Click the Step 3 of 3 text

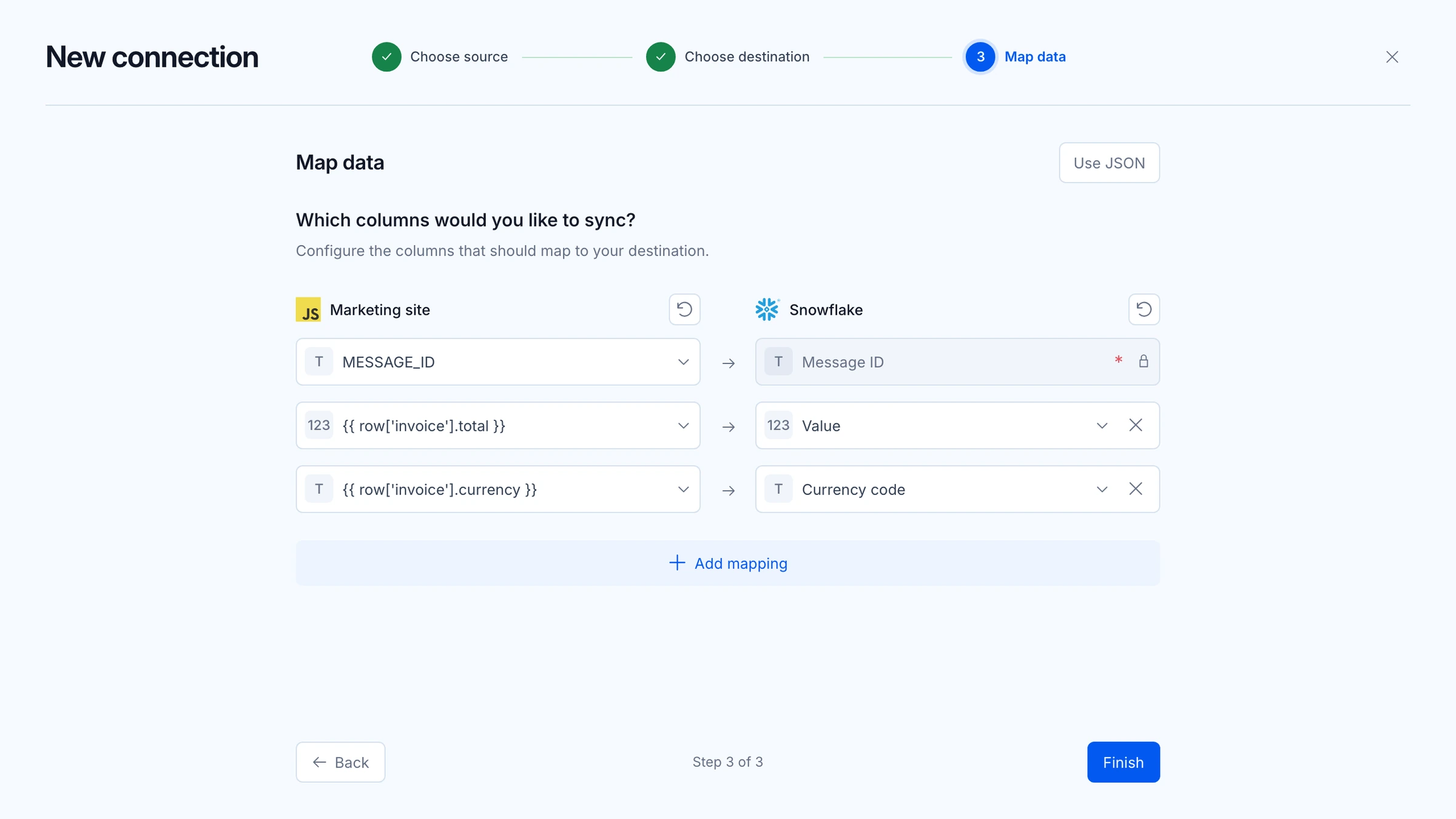(727, 762)
